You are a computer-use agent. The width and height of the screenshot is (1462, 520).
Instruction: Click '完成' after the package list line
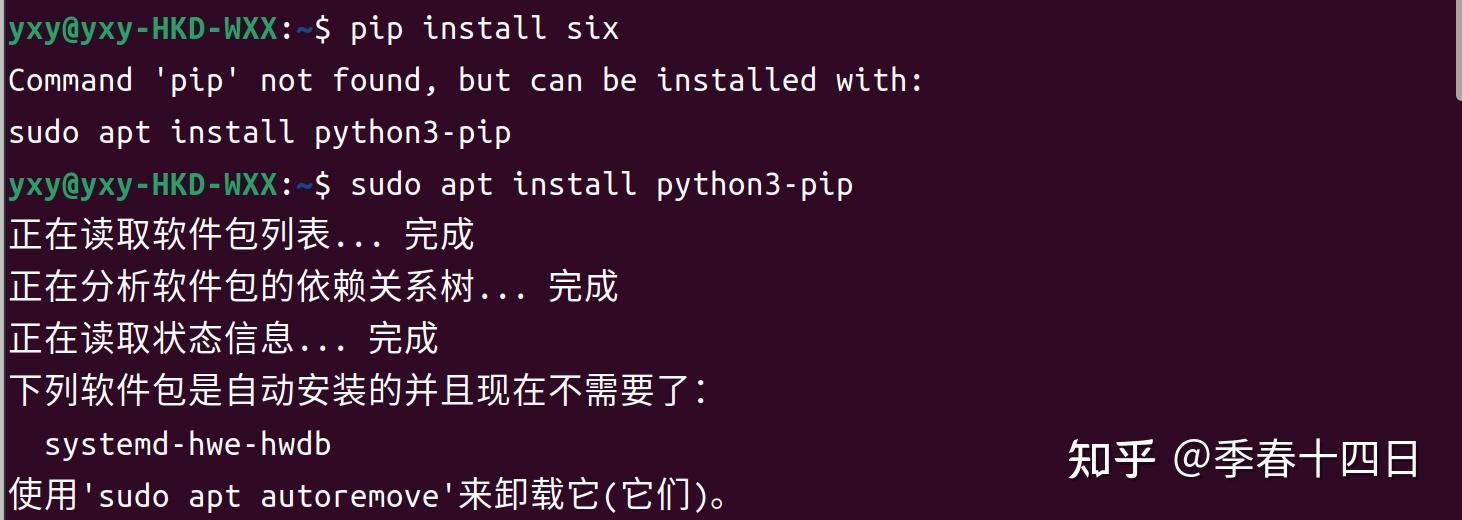(x=439, y=236)
